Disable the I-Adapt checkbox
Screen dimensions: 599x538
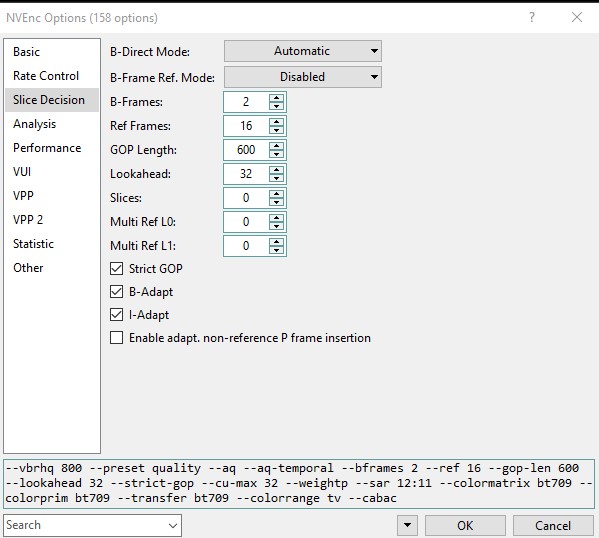pyautogui.click(x=117, y=315)
